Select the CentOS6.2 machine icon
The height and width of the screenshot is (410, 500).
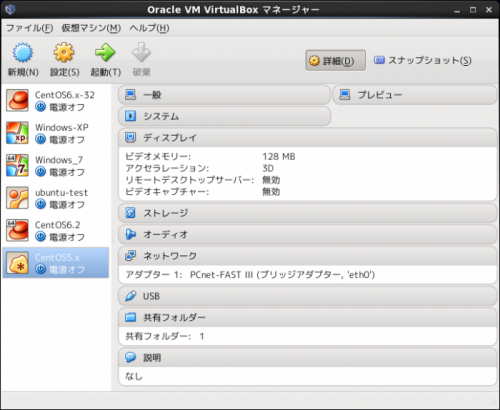point(17,230)
